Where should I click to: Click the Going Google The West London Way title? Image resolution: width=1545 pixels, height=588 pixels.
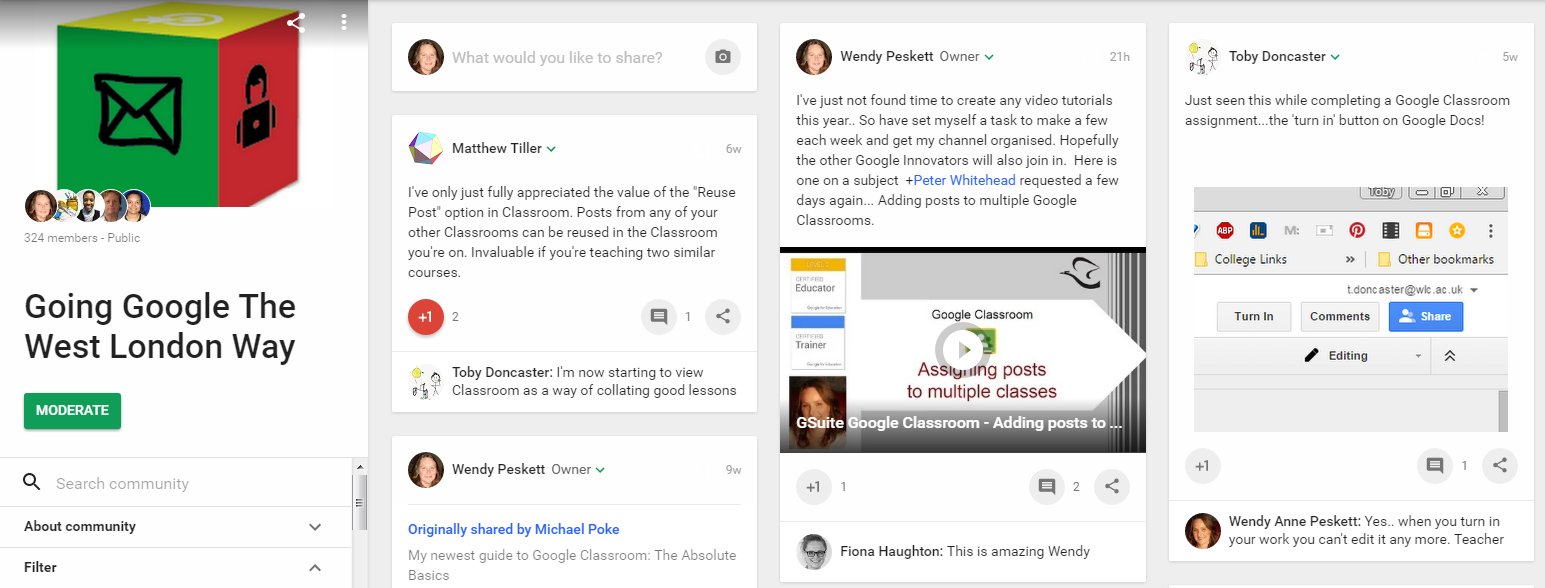tap(160, 326)
